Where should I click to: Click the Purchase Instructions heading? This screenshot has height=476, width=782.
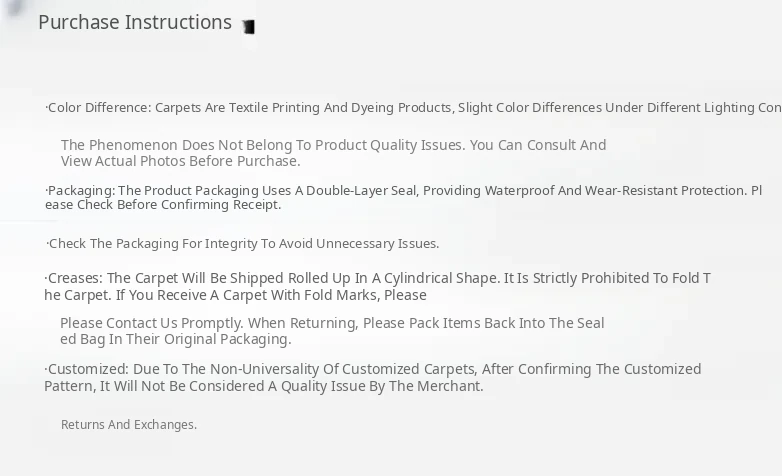(x=135, y=22)
